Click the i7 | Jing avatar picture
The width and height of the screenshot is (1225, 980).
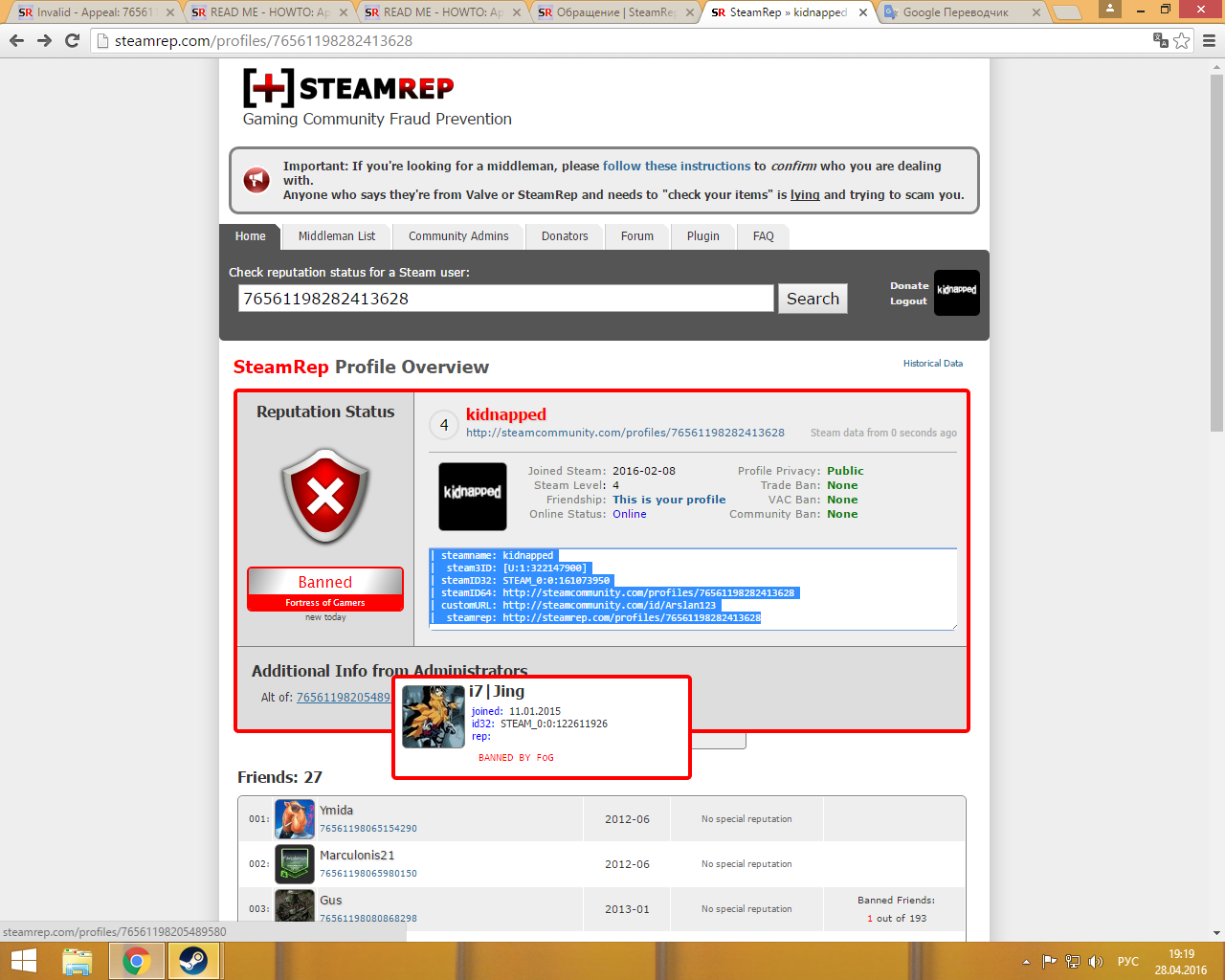(x=434, y=716)
